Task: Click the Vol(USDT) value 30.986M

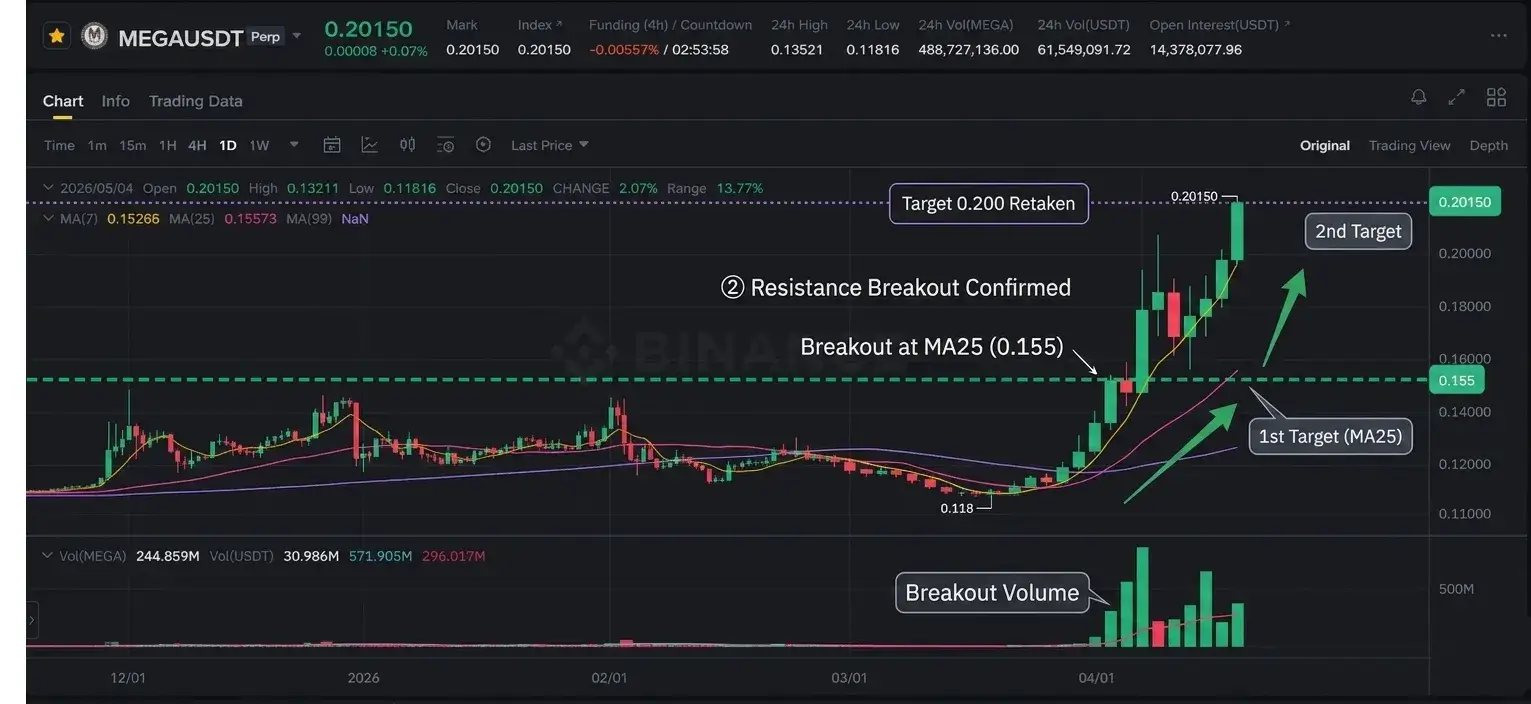Action: pos(309,556)
